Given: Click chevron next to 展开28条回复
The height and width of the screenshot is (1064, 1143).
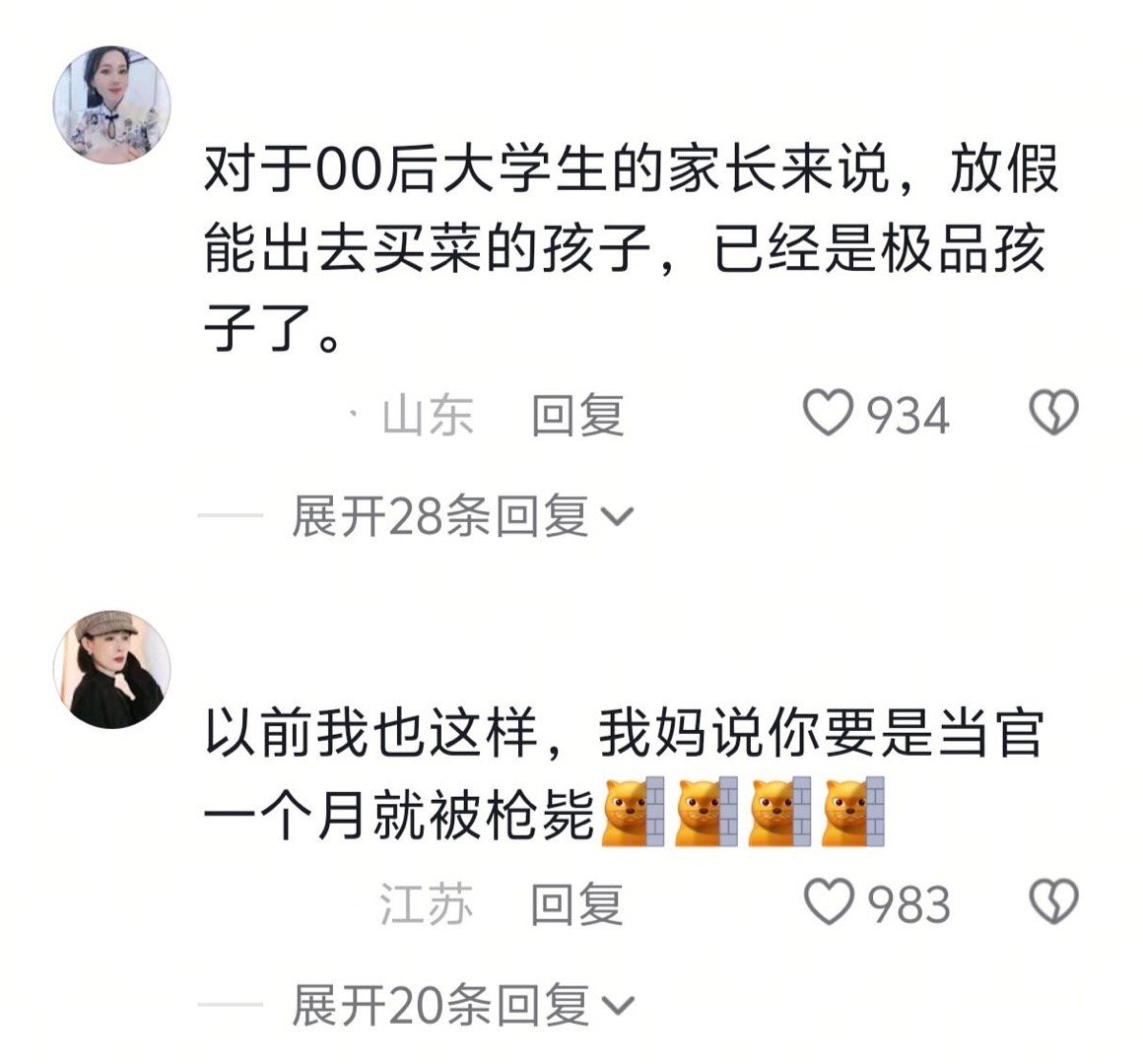Looking at the screenshot, I should (x=618, y=516).
